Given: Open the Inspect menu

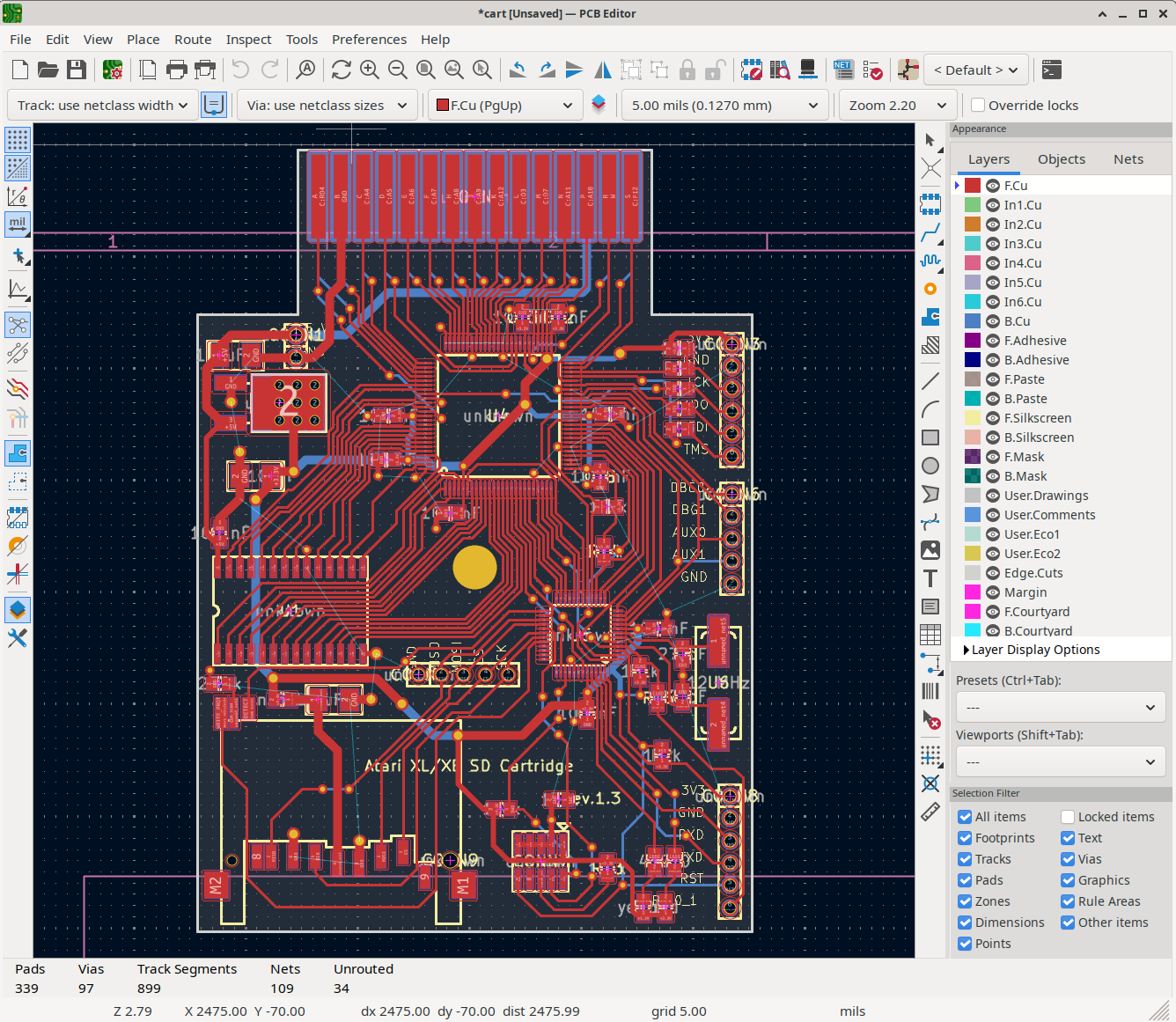Looking at the screenshot, I should 248,39.
